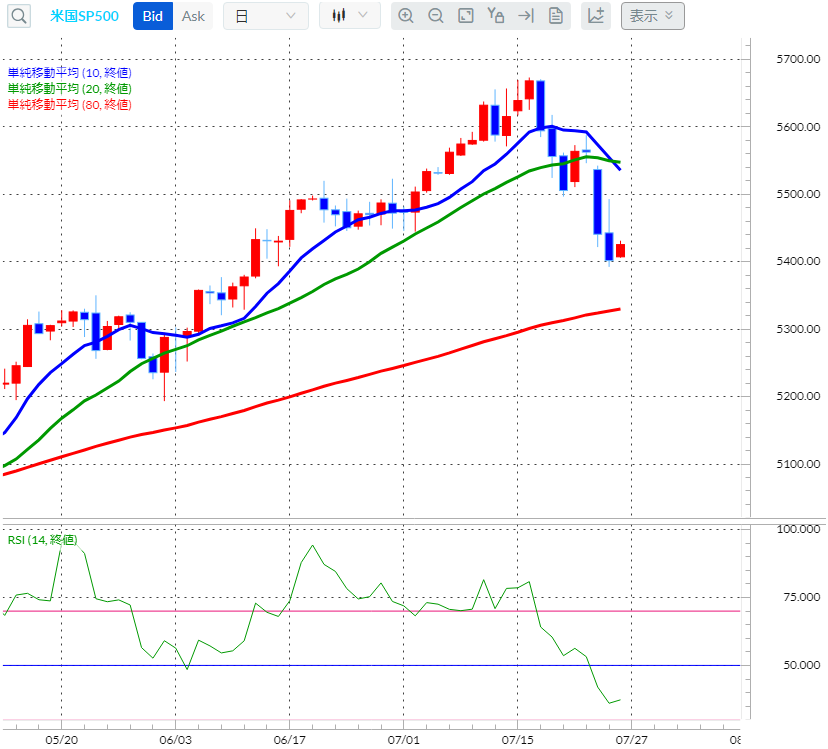Click the 75.000 RSI axis label
828x749 pixels.
pyautogui.click(x=802, y=597)
